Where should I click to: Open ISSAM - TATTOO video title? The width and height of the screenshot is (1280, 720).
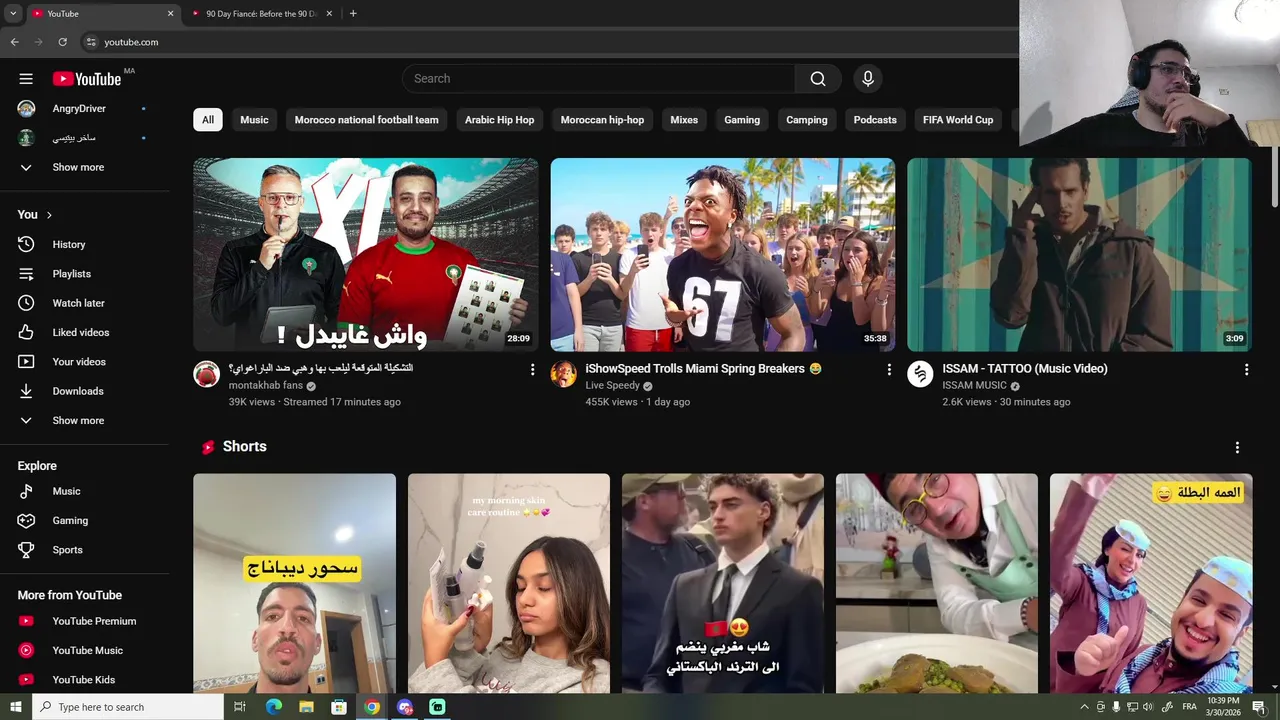click(1025, 369)
